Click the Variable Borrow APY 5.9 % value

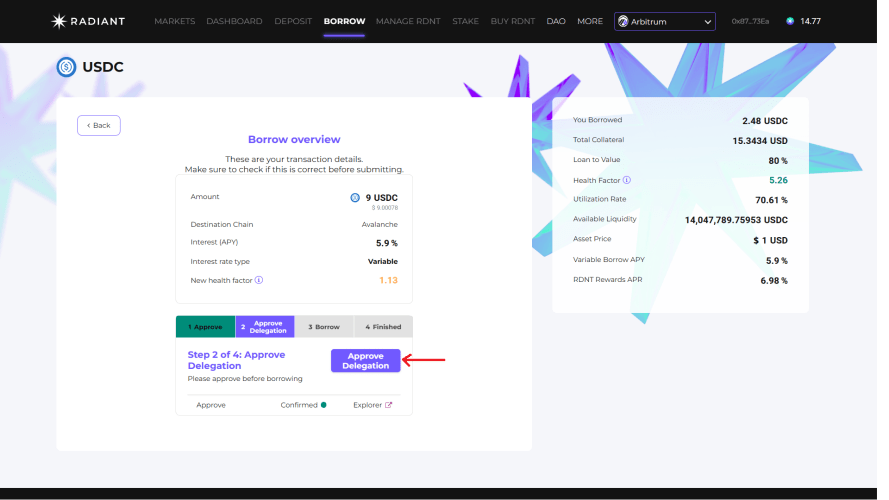pyautogui.click(x=777, y=261)
